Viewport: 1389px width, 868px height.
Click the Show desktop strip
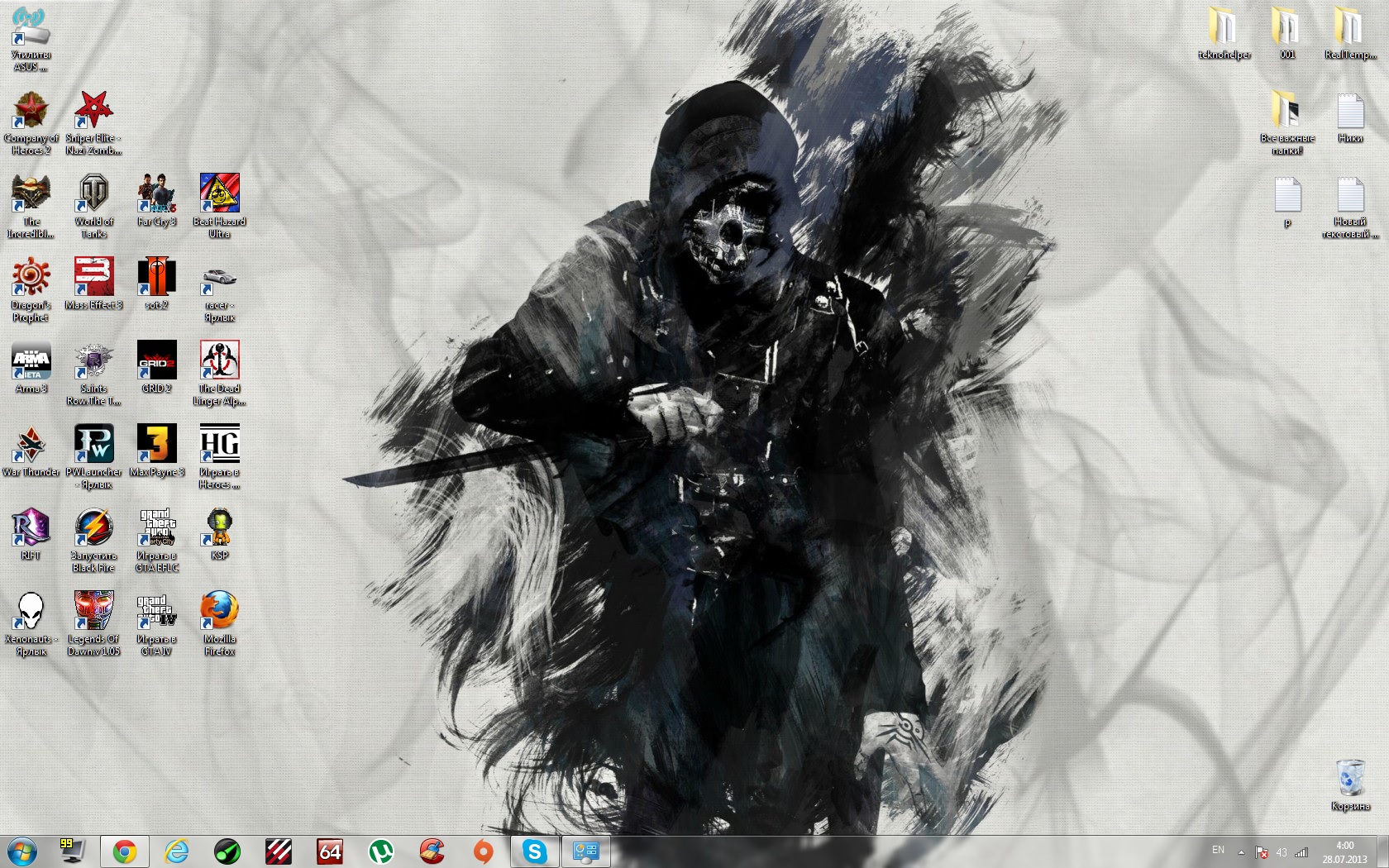click(x=1383, y=851)
